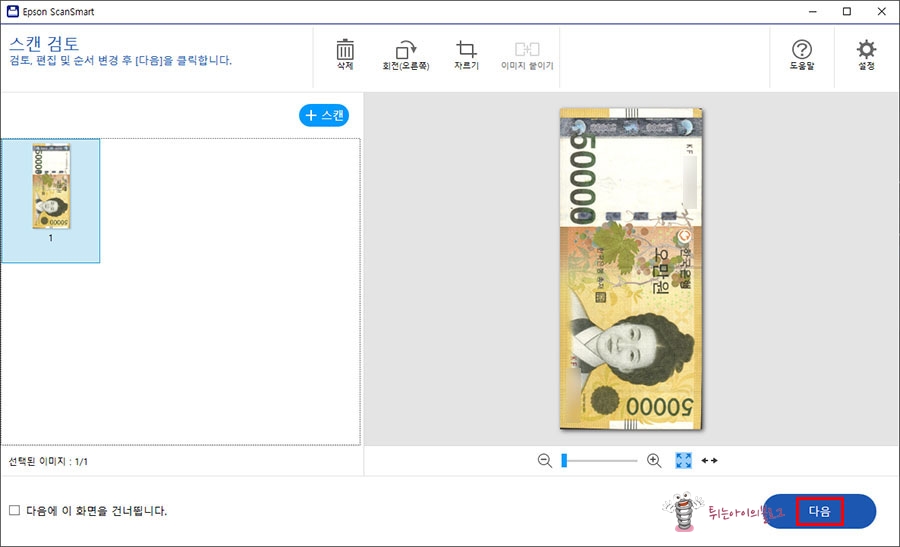Select the Crop (자르기) tool
The width and height of the screenshot is (900, 547).
(466, 55)
